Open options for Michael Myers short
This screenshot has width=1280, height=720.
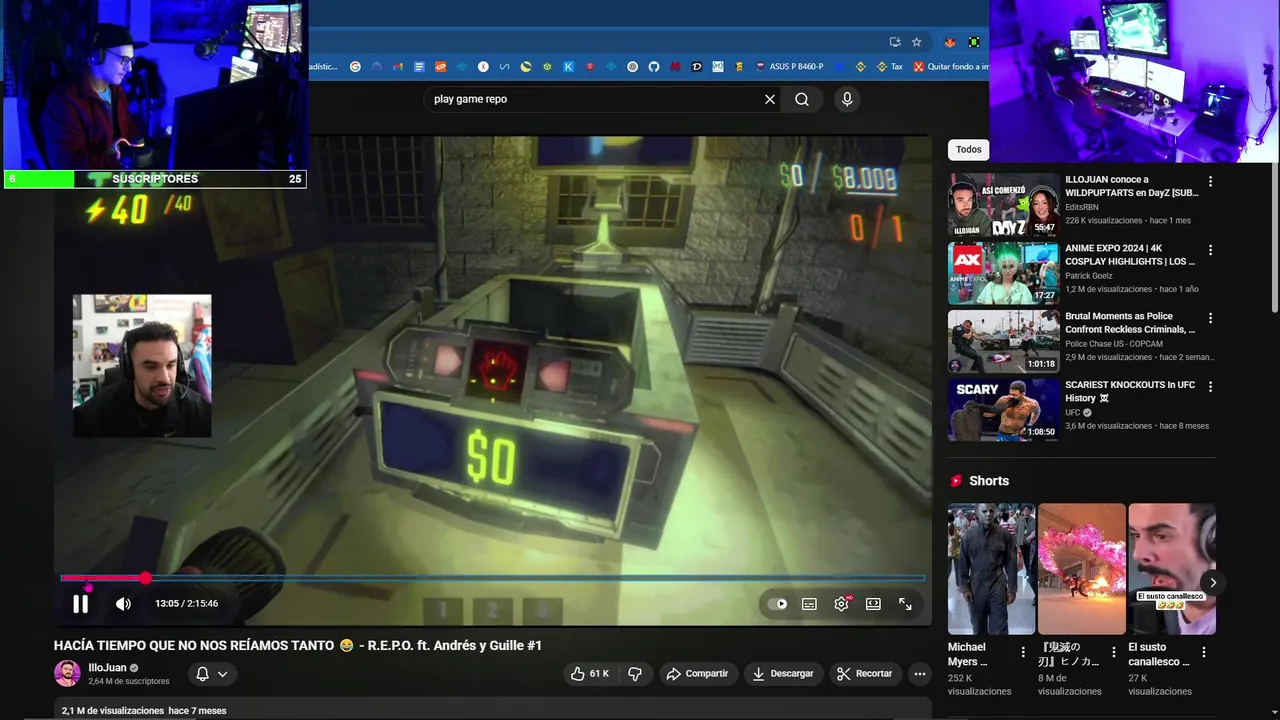(1022, 652)
